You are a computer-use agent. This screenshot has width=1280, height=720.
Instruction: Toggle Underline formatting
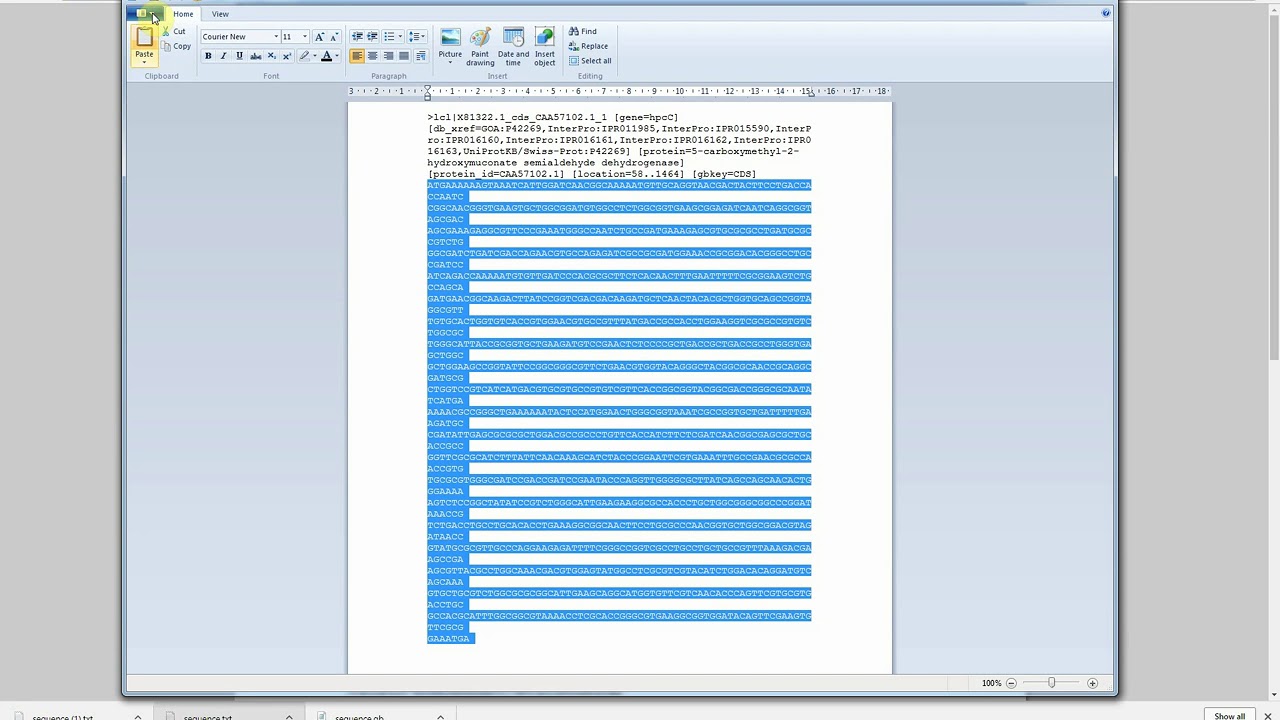[x=239, y=56]
